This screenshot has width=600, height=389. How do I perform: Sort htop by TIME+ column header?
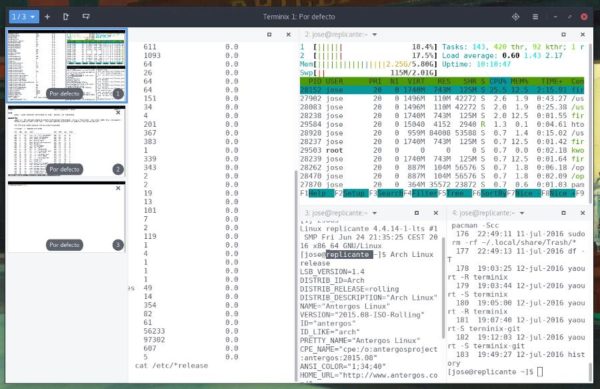[552, 81]
